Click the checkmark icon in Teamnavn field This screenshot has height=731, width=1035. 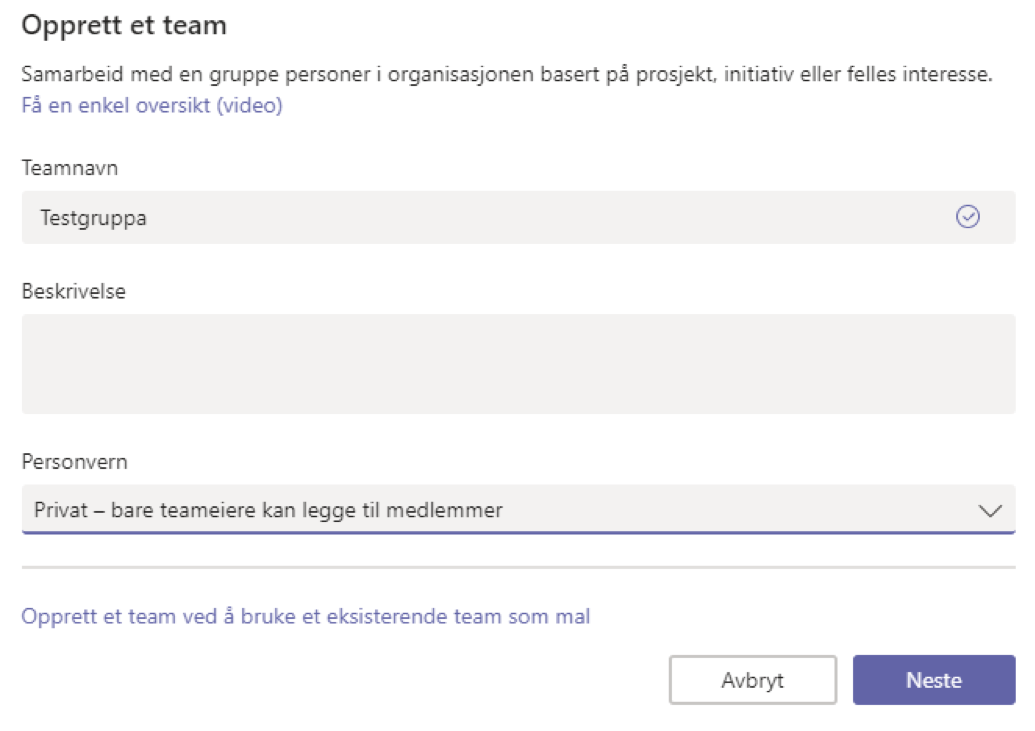(x=967, y=217)
